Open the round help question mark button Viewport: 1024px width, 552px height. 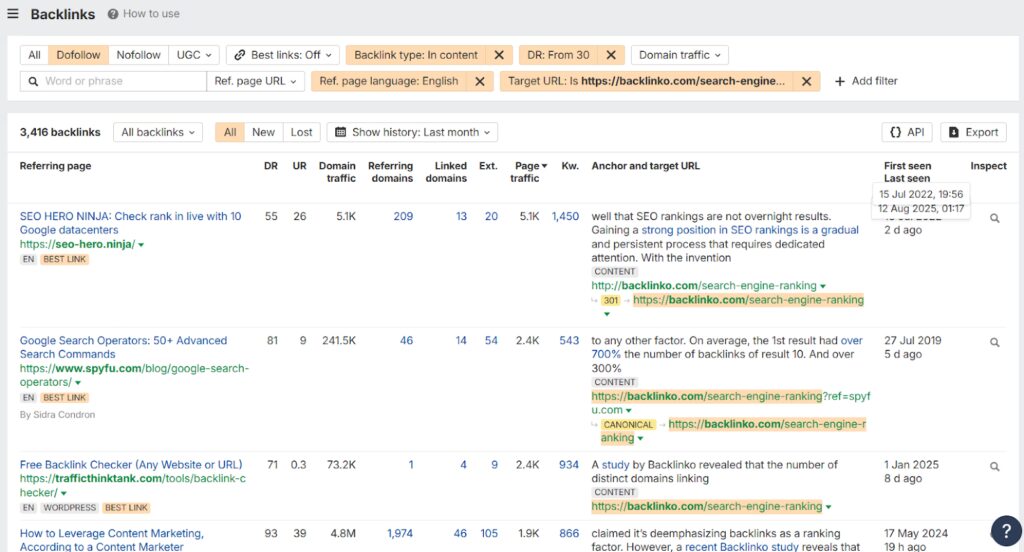1006,530
